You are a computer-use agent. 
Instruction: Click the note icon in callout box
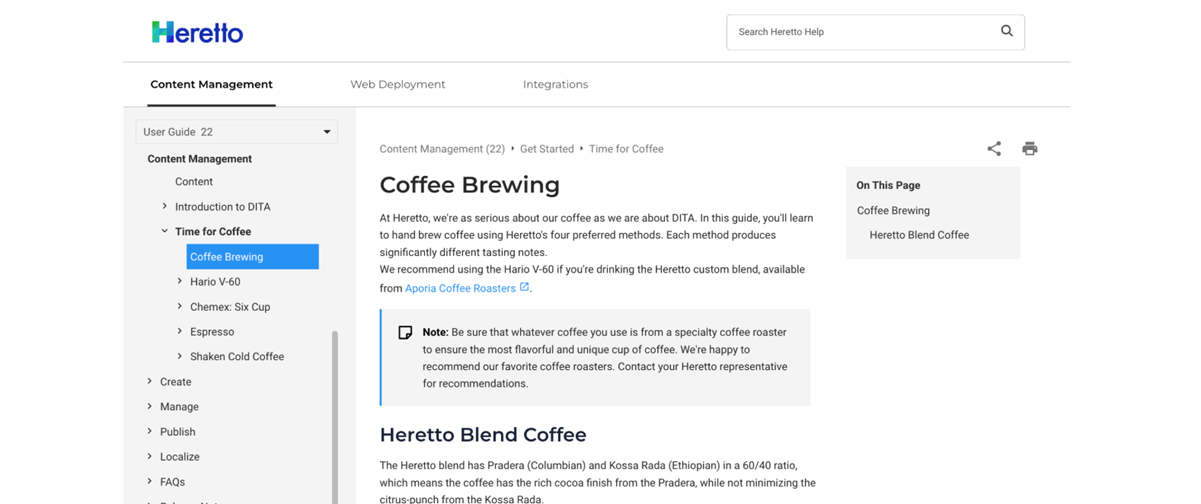[405, 333]
